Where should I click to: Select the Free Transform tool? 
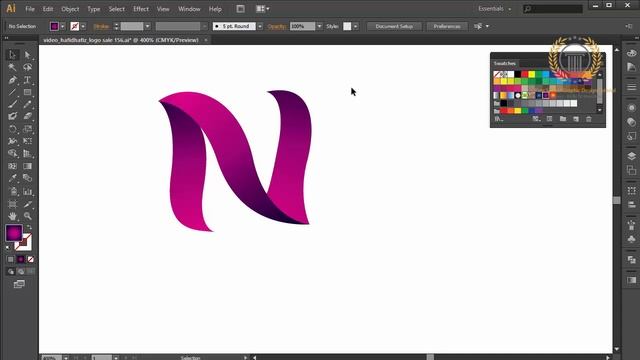27,141
